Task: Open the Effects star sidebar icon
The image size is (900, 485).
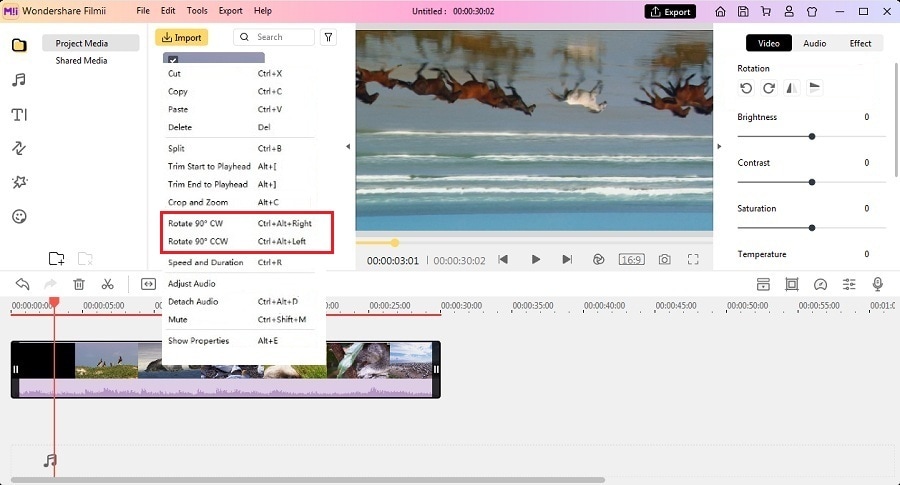Action: pos(19,182)
